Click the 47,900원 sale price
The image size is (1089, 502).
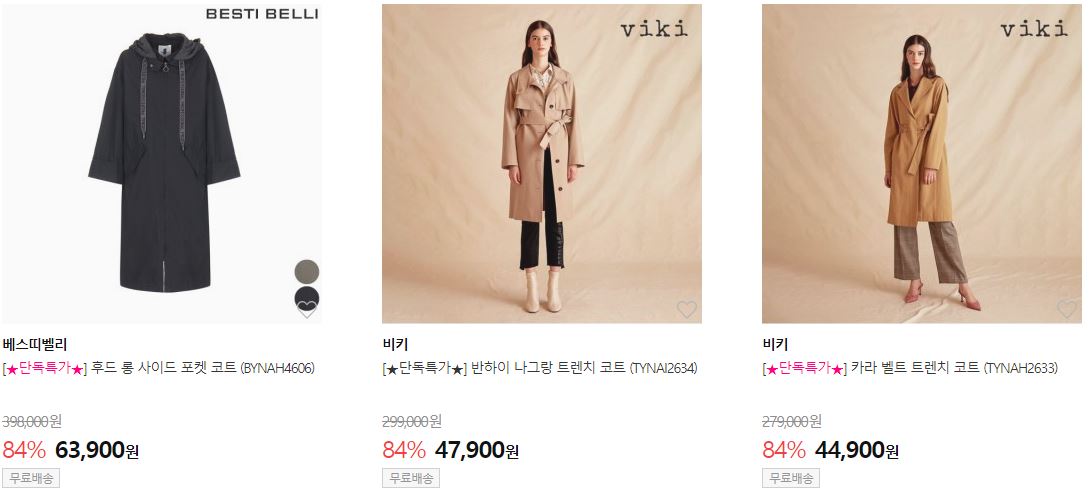coord(477,451)
